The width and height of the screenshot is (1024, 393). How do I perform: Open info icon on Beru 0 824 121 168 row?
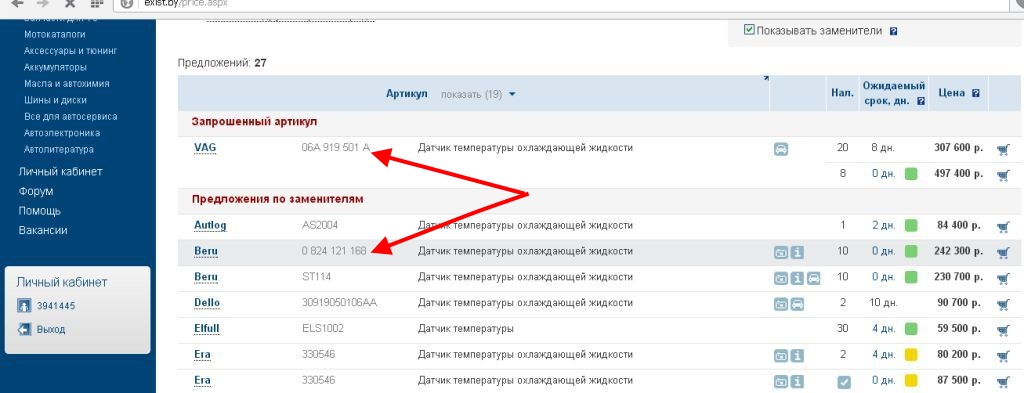click(797, 252)
